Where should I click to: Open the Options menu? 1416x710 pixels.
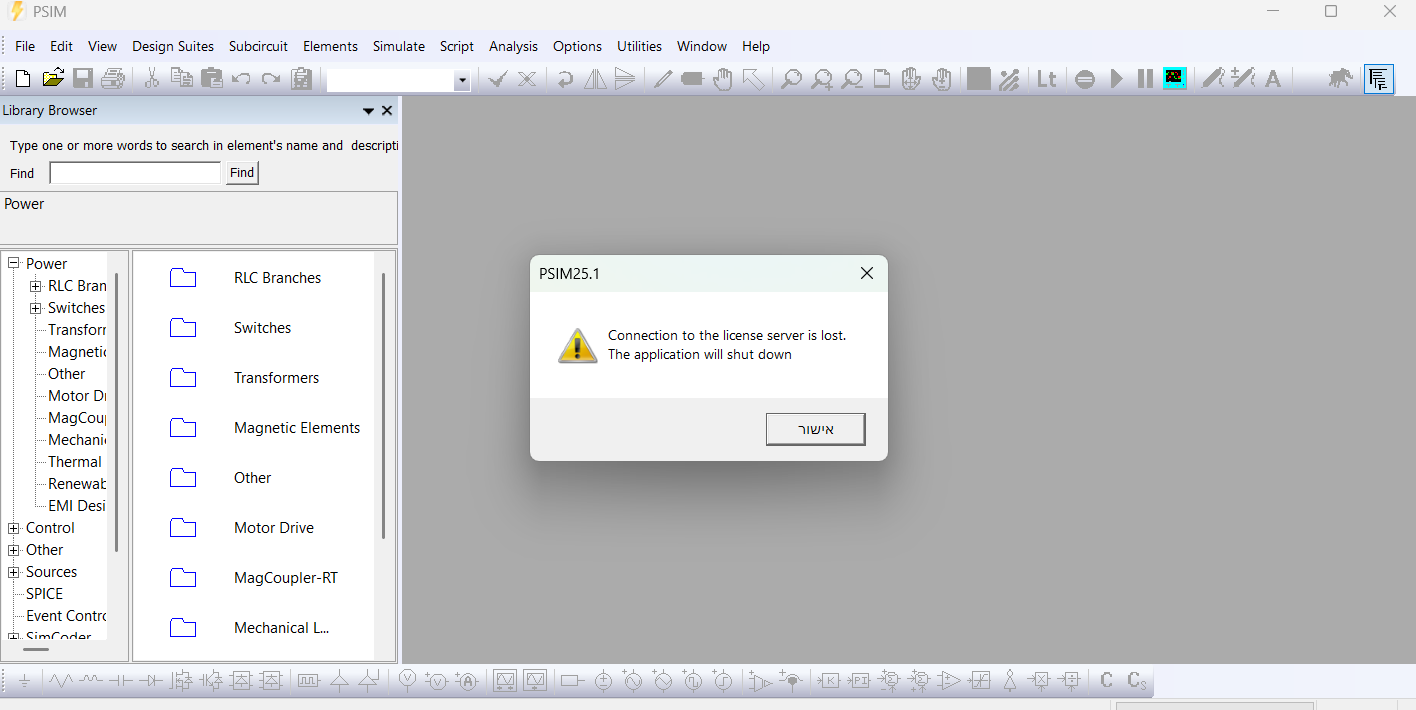577,46
